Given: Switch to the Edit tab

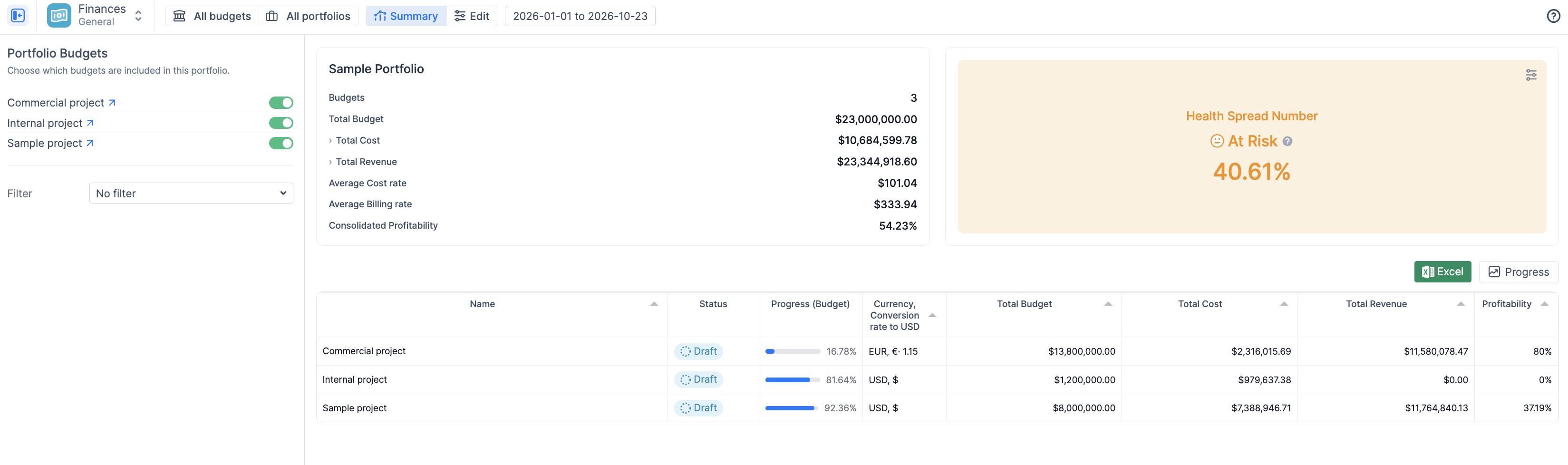Looking at the screenshot, I should pos(472,16).
